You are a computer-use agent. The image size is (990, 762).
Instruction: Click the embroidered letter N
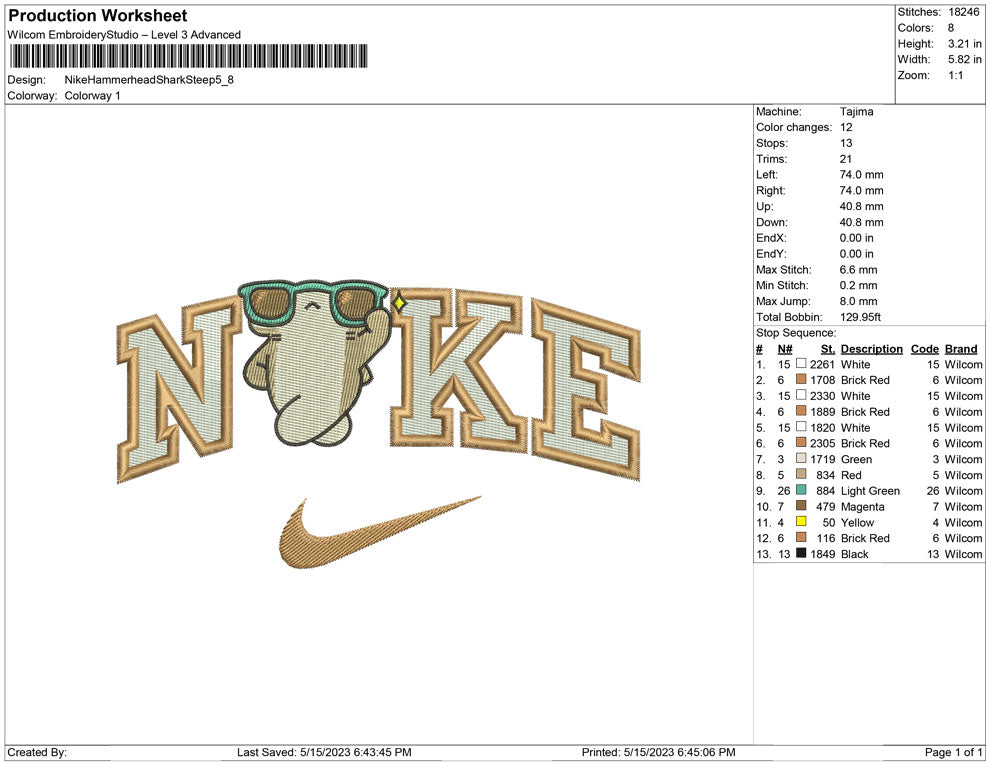tap(179, 388)
